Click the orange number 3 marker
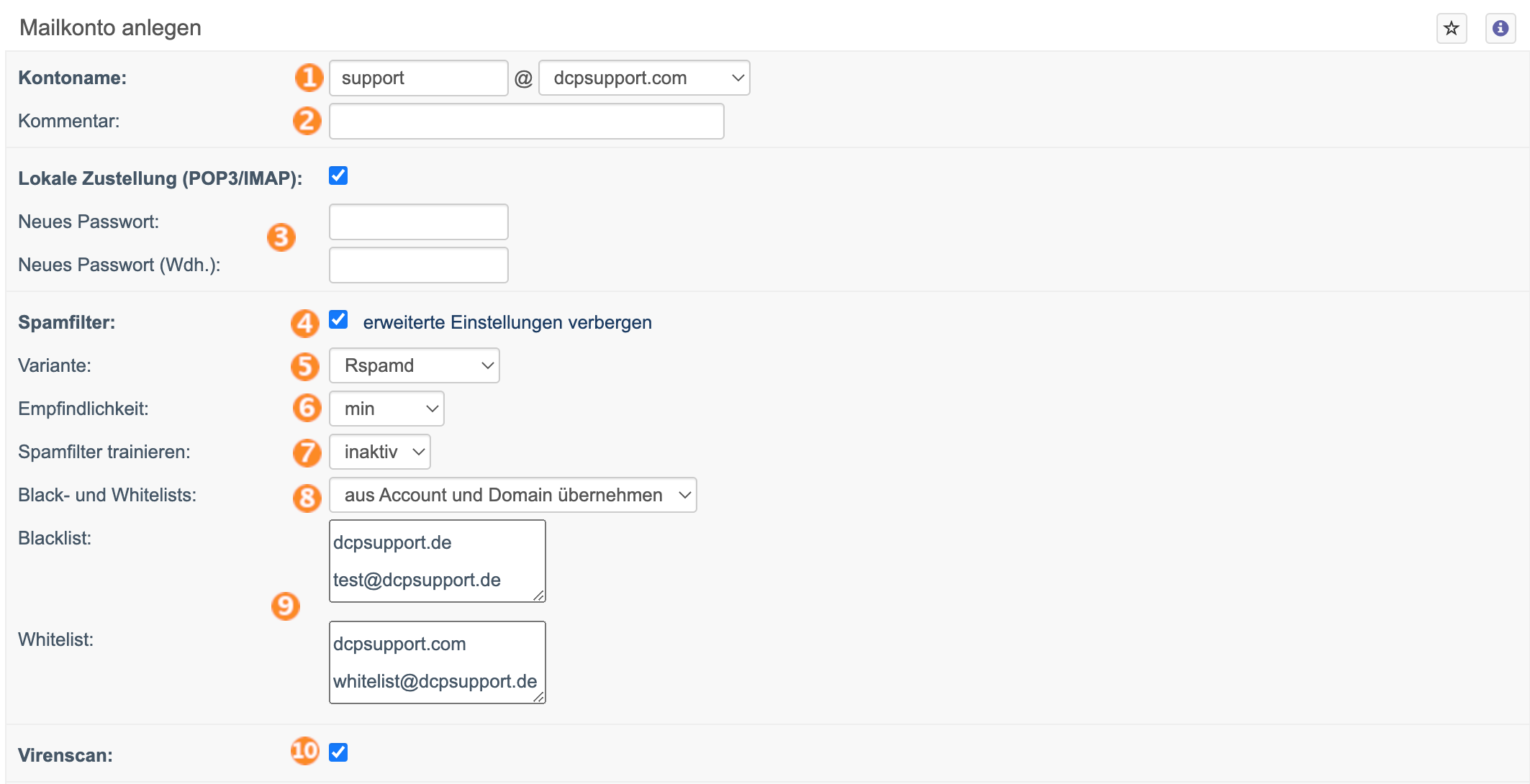This screenshot has width=1530, height=784. pyautogui.click(x=281, y=237)
